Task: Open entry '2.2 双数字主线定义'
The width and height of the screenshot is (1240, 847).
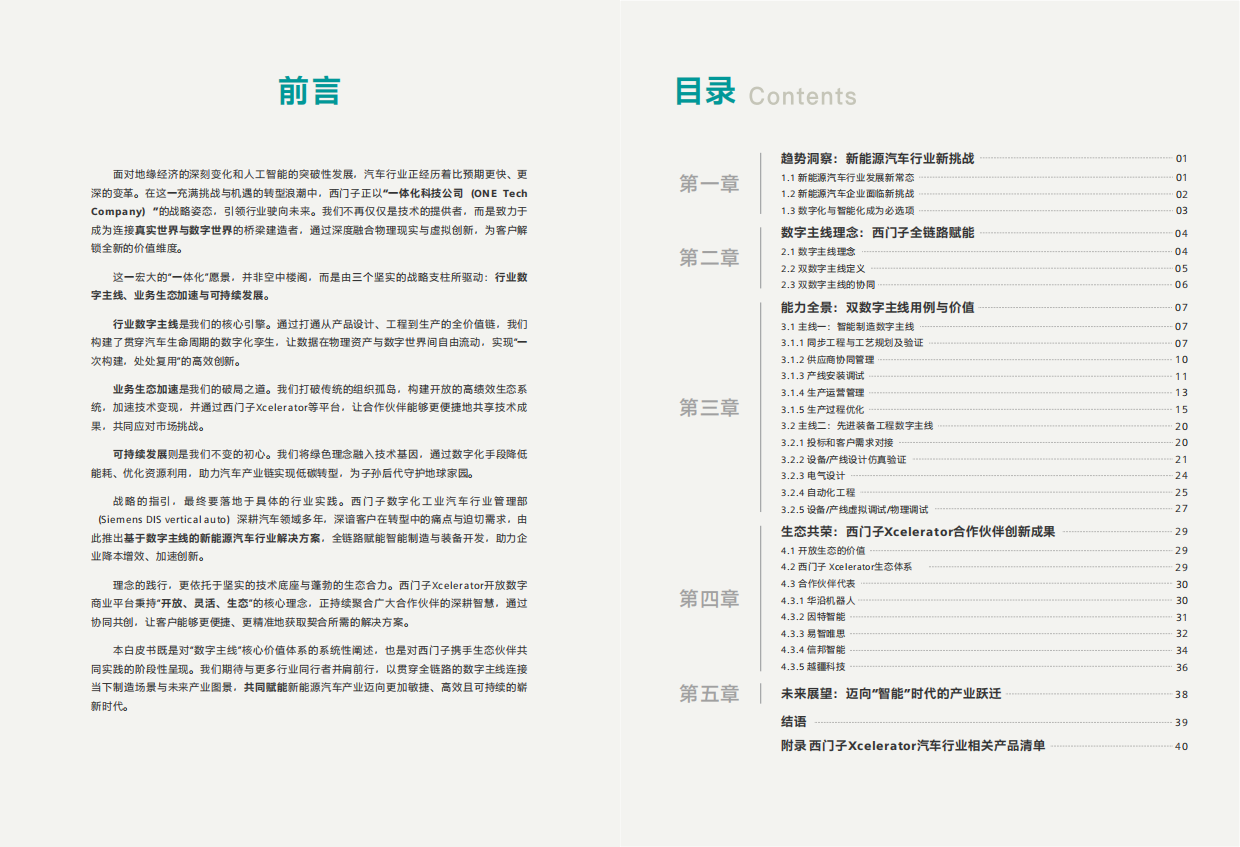Action: (823, 269)
